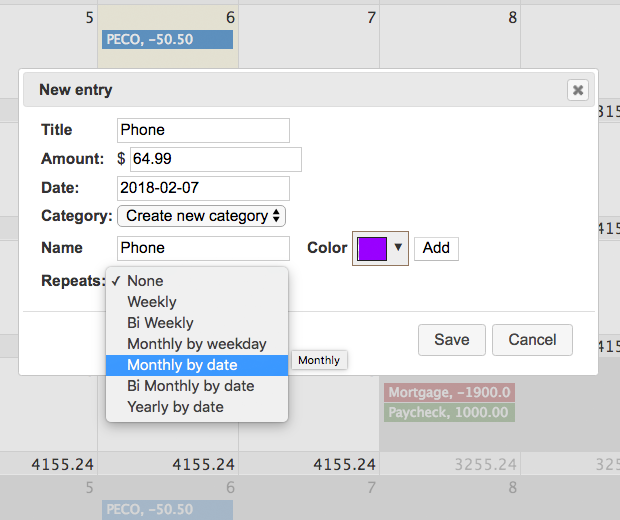
Task: Click the Amount input field
Action: coord(215,159)
